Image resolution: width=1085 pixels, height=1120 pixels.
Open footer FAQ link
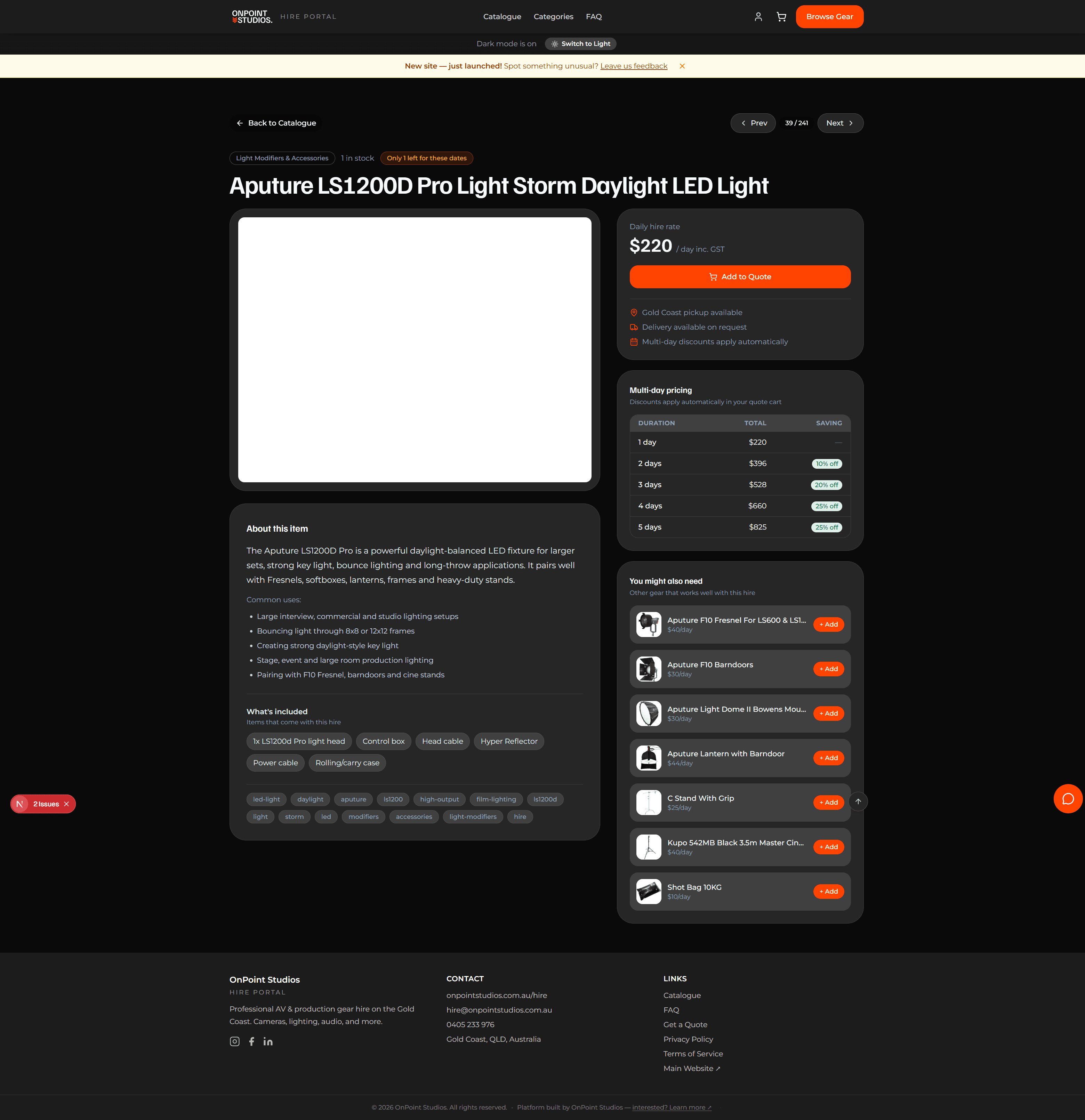point(671,1010)
